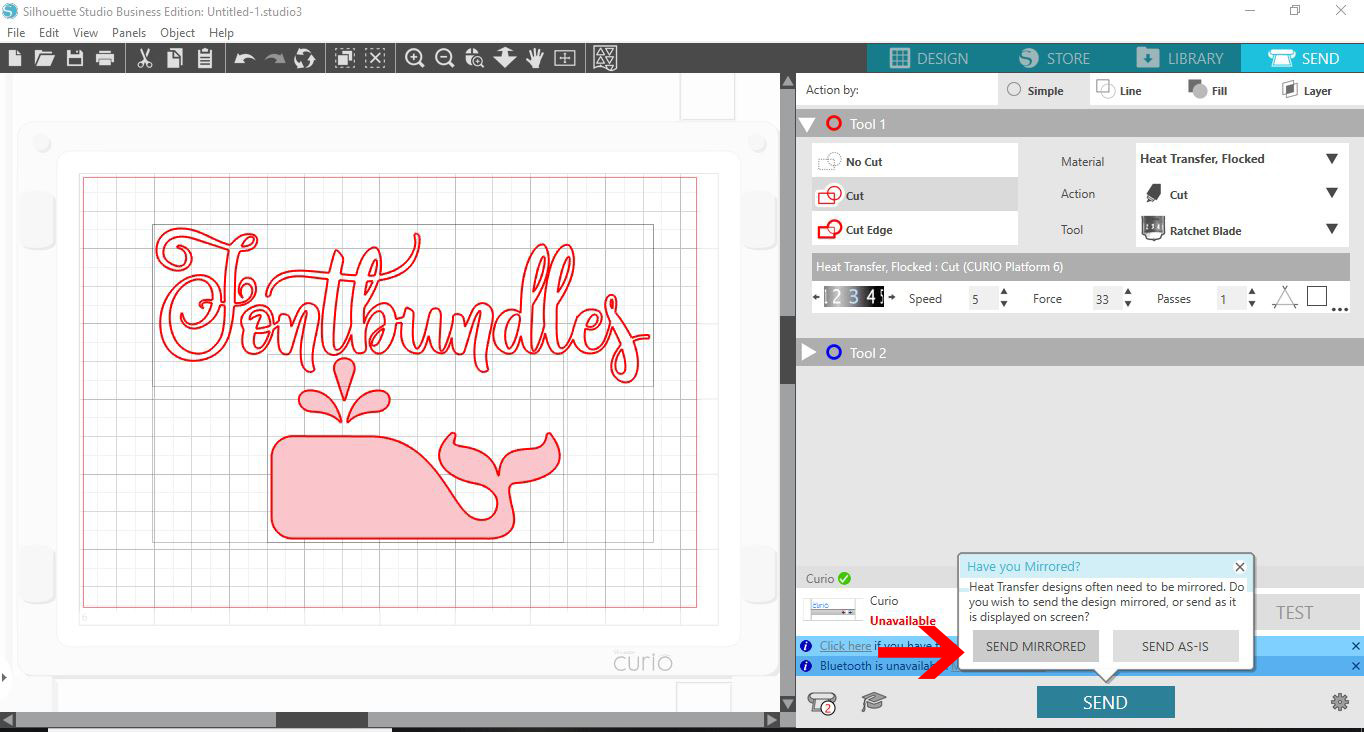Screen dimensions: 1364x732
Task: Save the document with the floppy disk icon
Action: click(x=75, y=58)
